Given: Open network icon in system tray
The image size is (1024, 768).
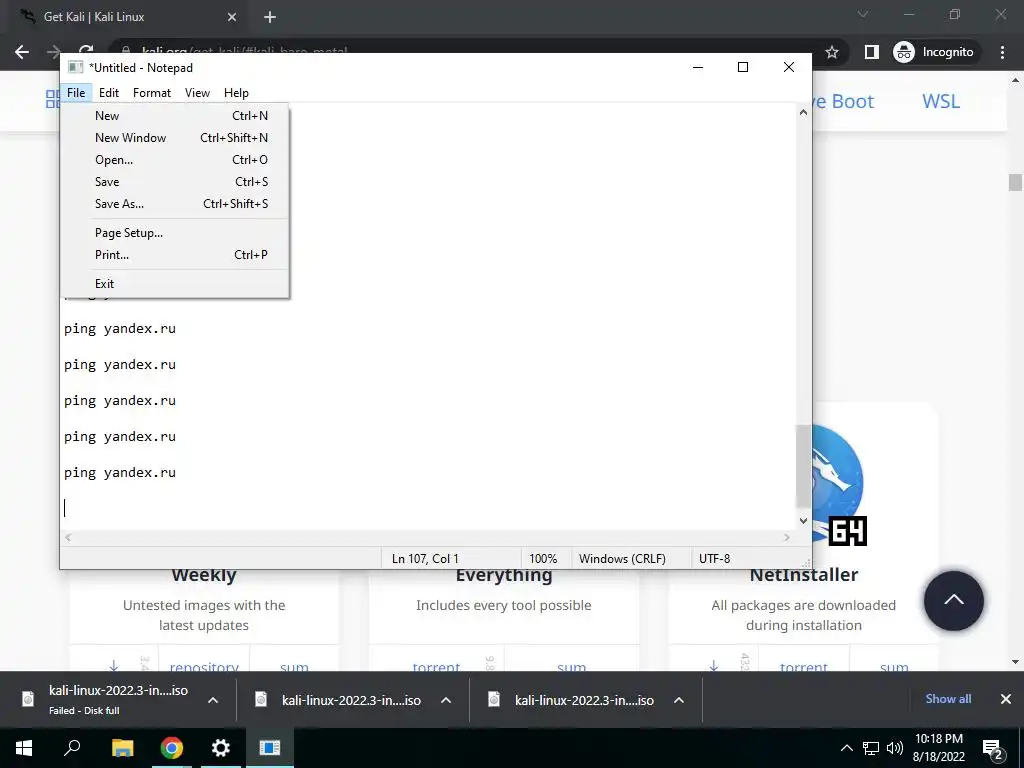Looking at the screenshot, I should pyautogui.click(x=871, y=748).
